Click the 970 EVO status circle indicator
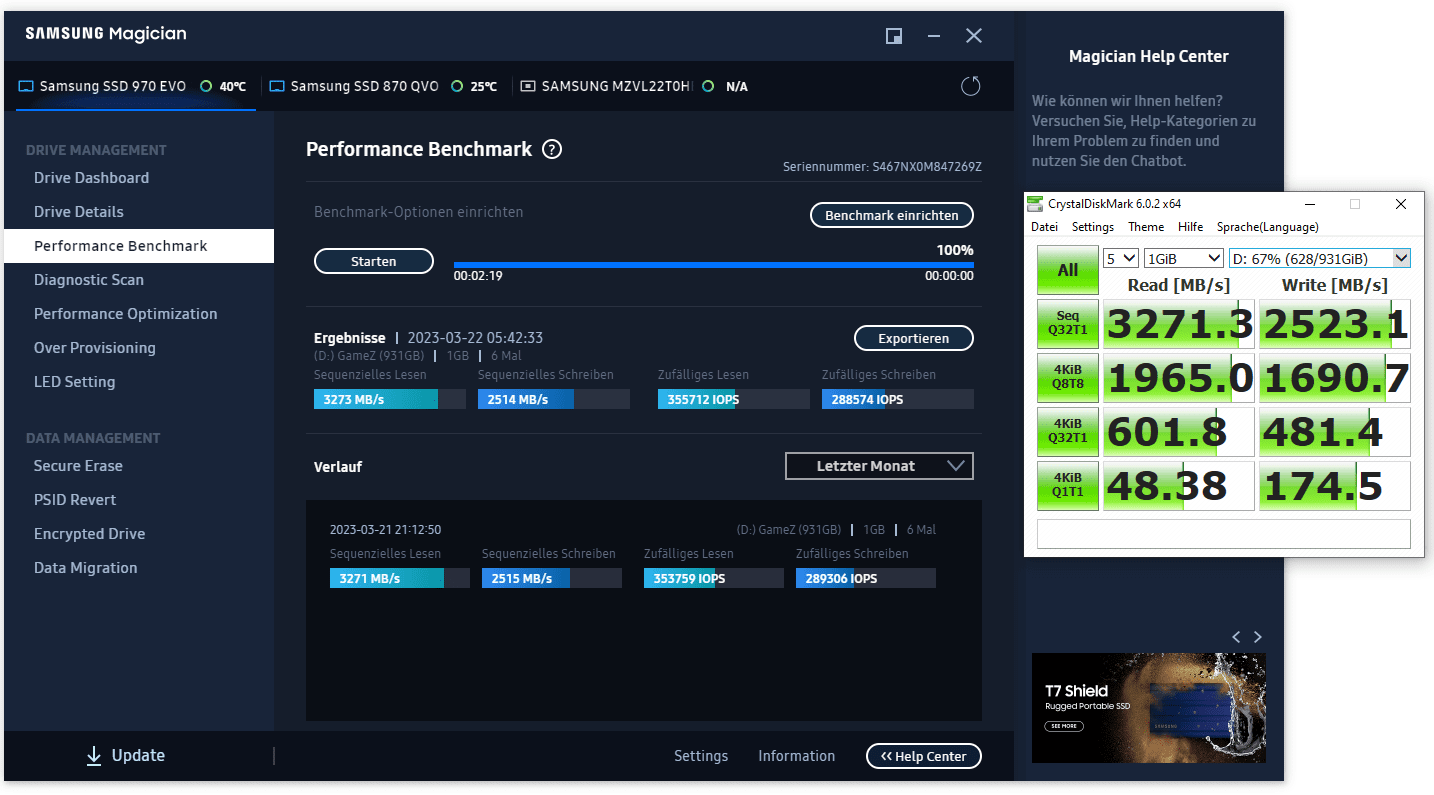 pos(206,87)
